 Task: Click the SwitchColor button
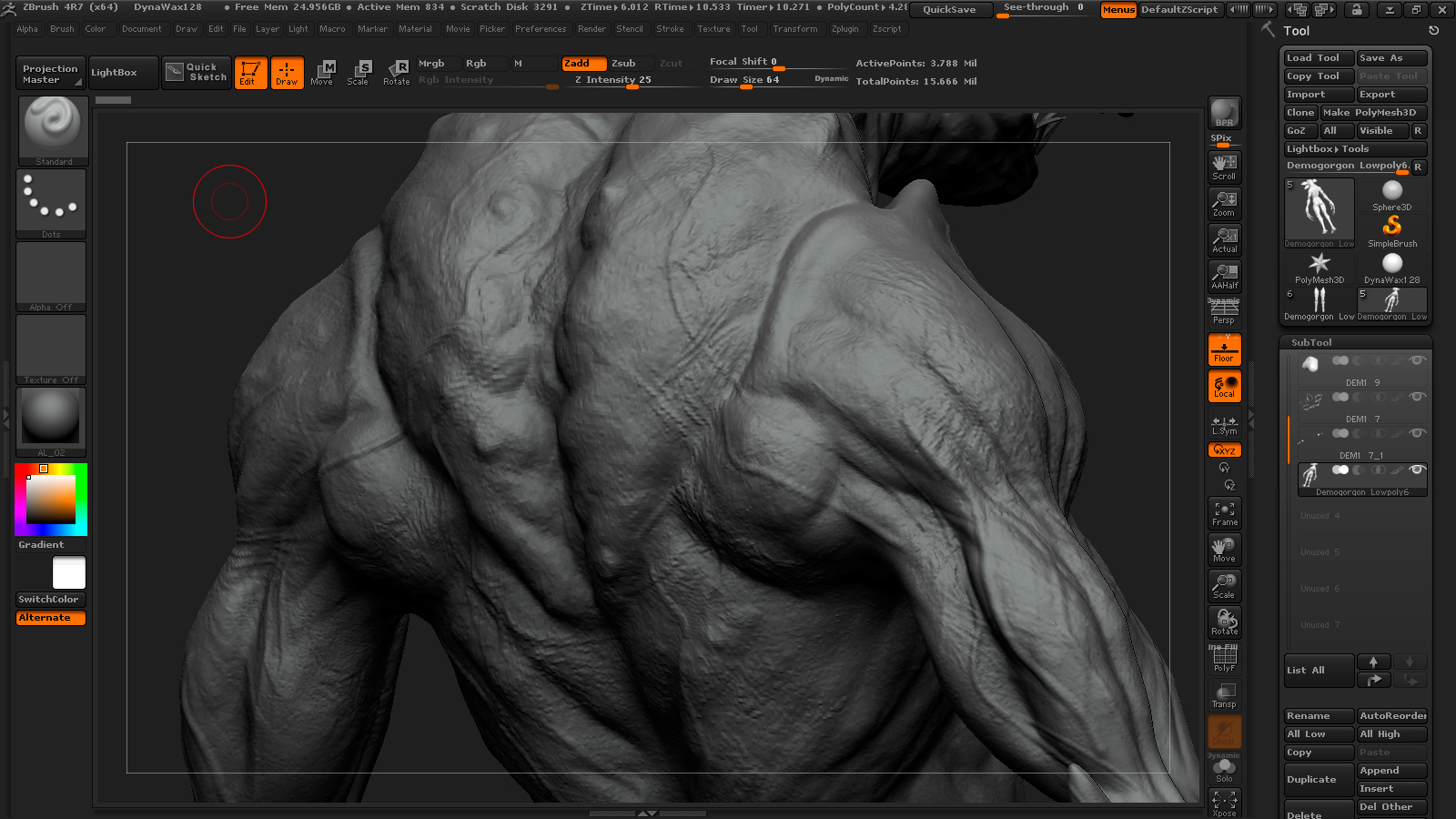tap(50, 600)
